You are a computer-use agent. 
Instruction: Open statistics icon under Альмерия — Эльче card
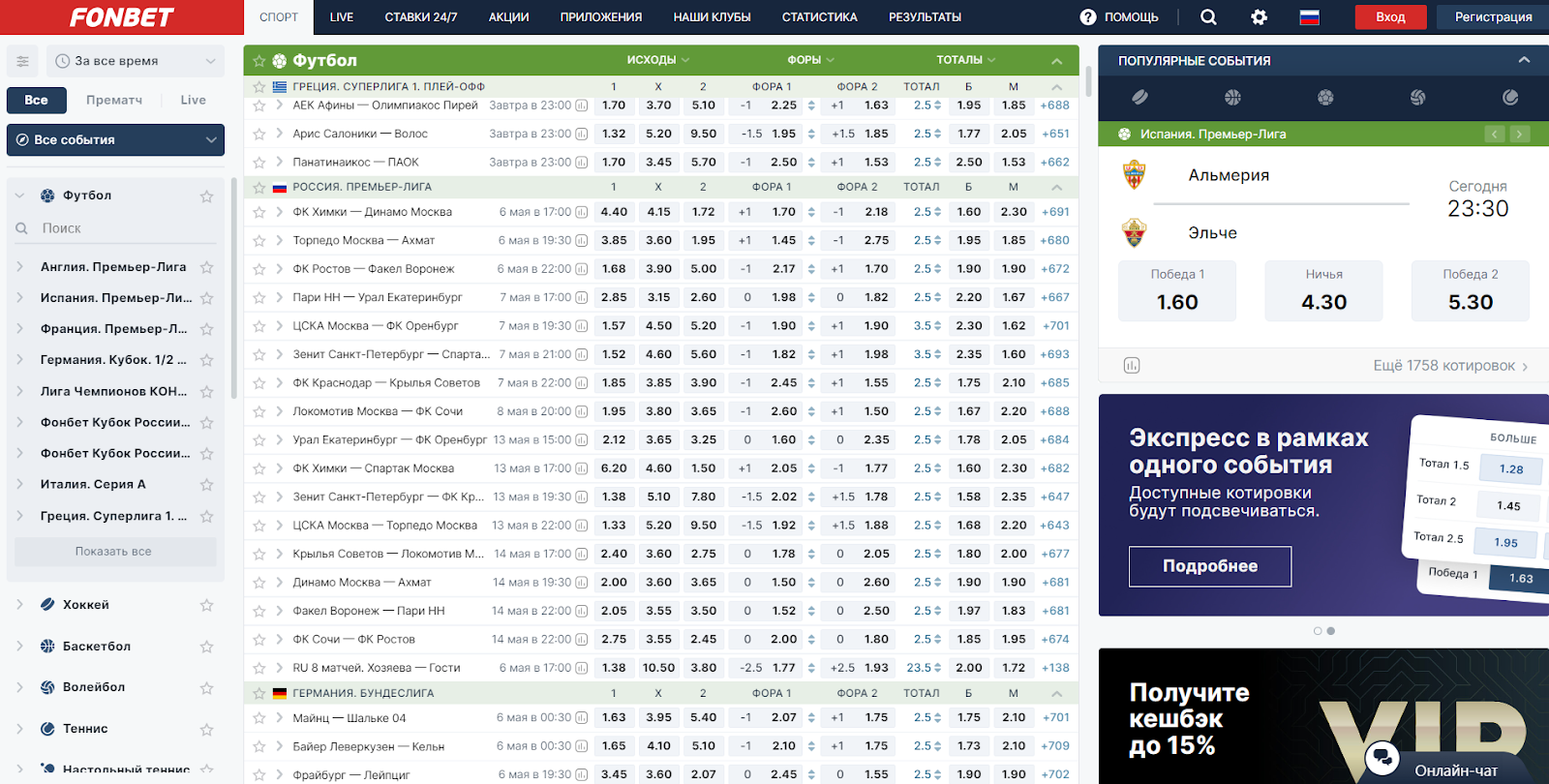coord(1132,365)
